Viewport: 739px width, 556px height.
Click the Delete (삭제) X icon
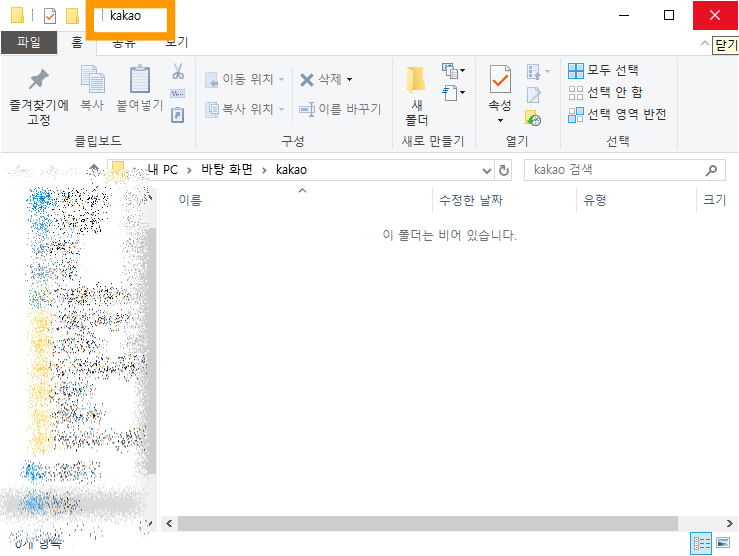click(x=307, y=80)
